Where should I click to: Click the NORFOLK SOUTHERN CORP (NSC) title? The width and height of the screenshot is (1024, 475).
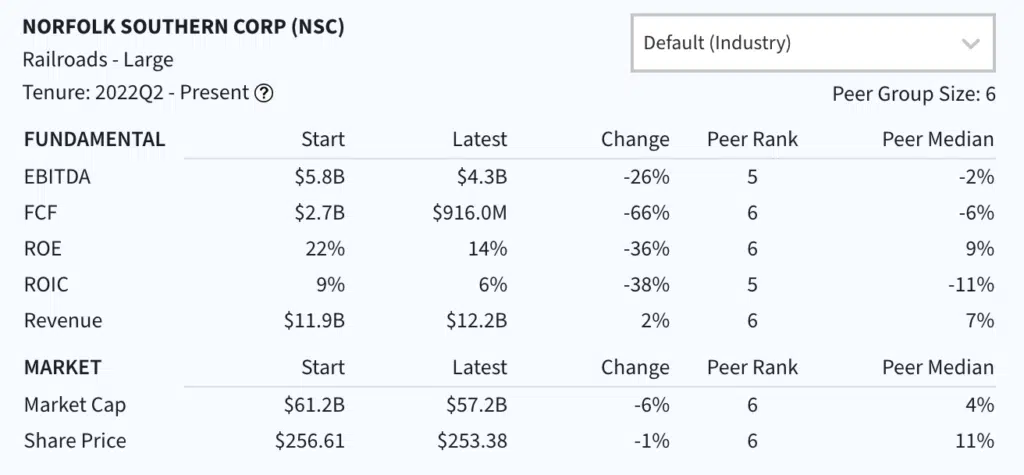pyautogui.click(x=183, y=27)
